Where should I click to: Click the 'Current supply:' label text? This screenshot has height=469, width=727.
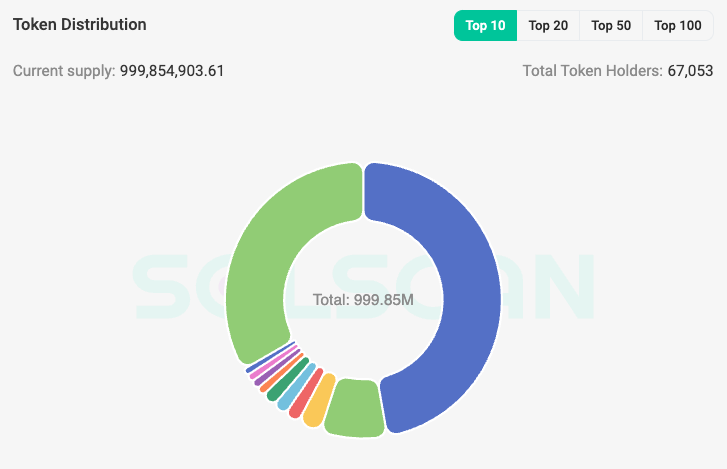pyautogui.click(x=63, y=71)
